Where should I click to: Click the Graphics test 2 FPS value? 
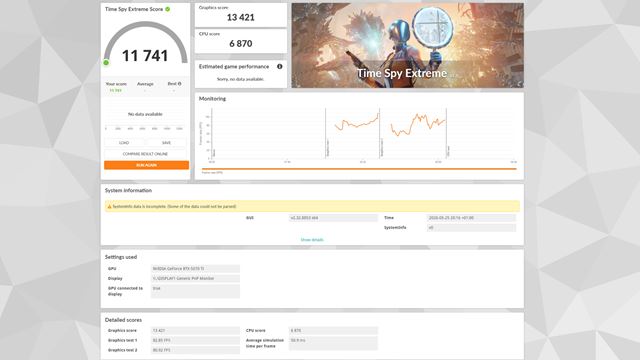pos(196,350)
